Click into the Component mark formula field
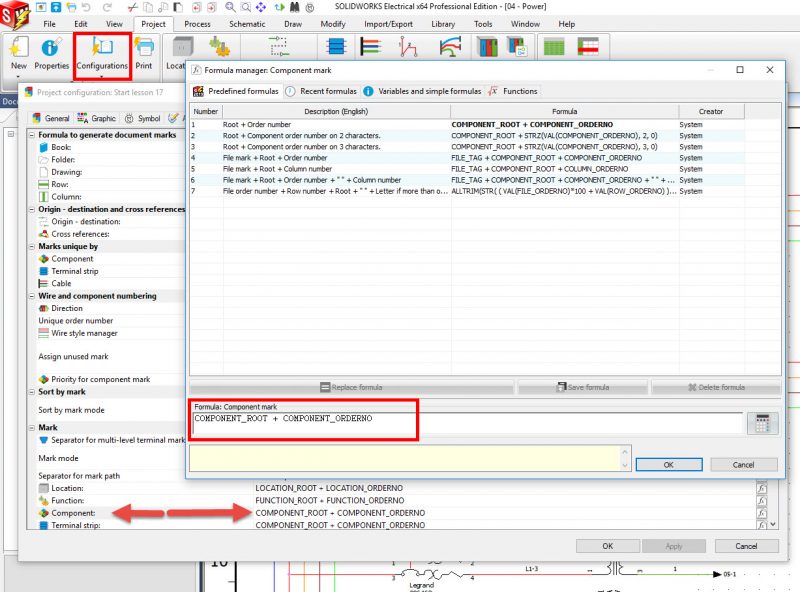800x592 pixels. [467, 423]
